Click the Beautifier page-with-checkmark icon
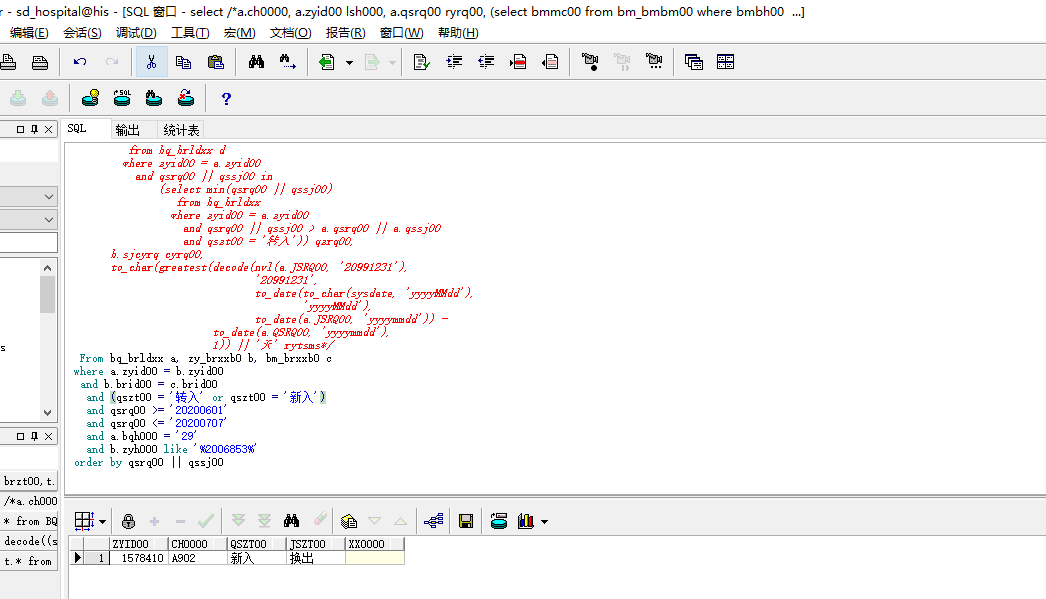 [422, 62]
